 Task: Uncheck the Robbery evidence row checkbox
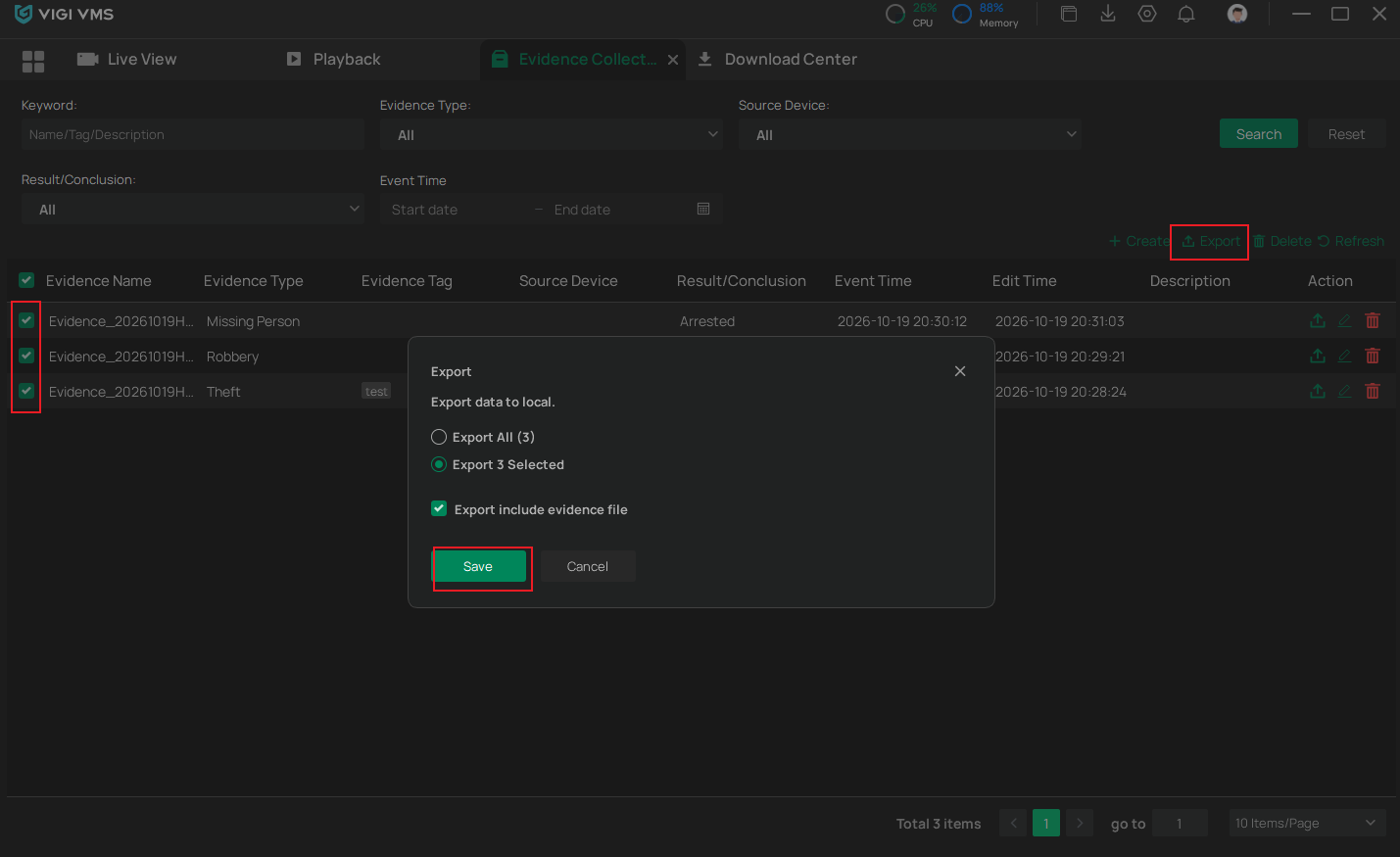click(26, 356)
